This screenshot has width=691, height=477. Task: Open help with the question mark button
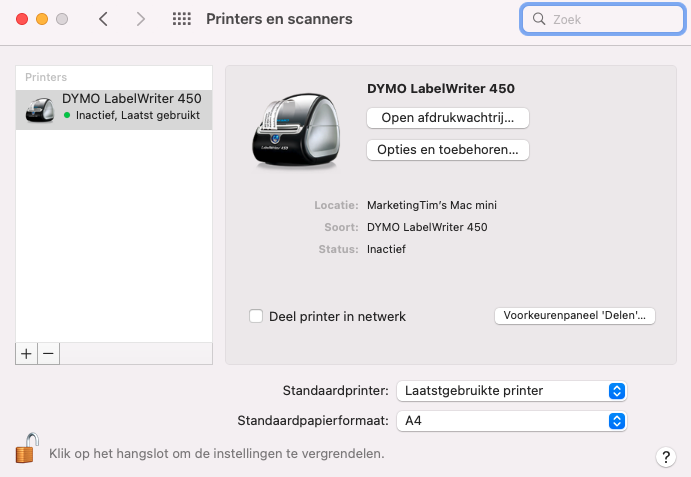pos(666,456)
